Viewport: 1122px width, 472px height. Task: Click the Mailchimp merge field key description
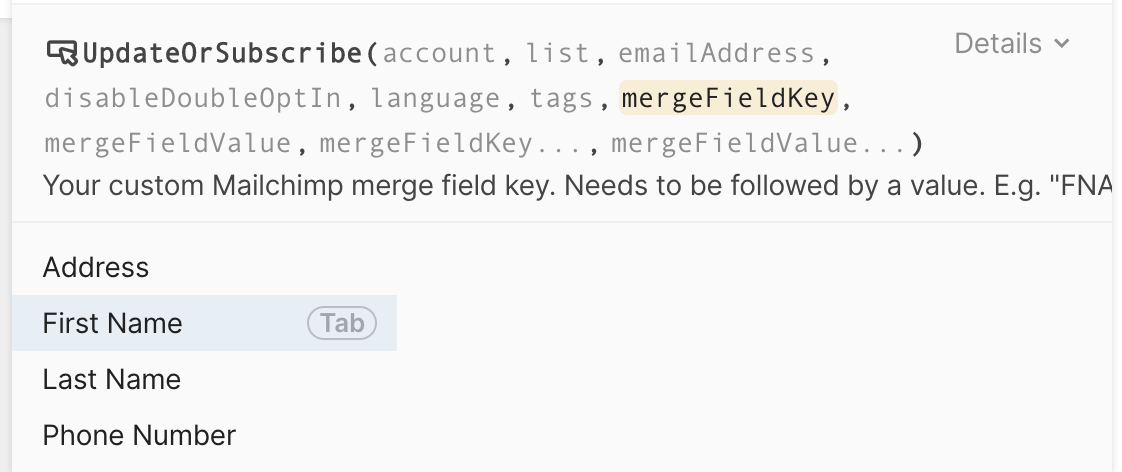(x=560, y=186)
